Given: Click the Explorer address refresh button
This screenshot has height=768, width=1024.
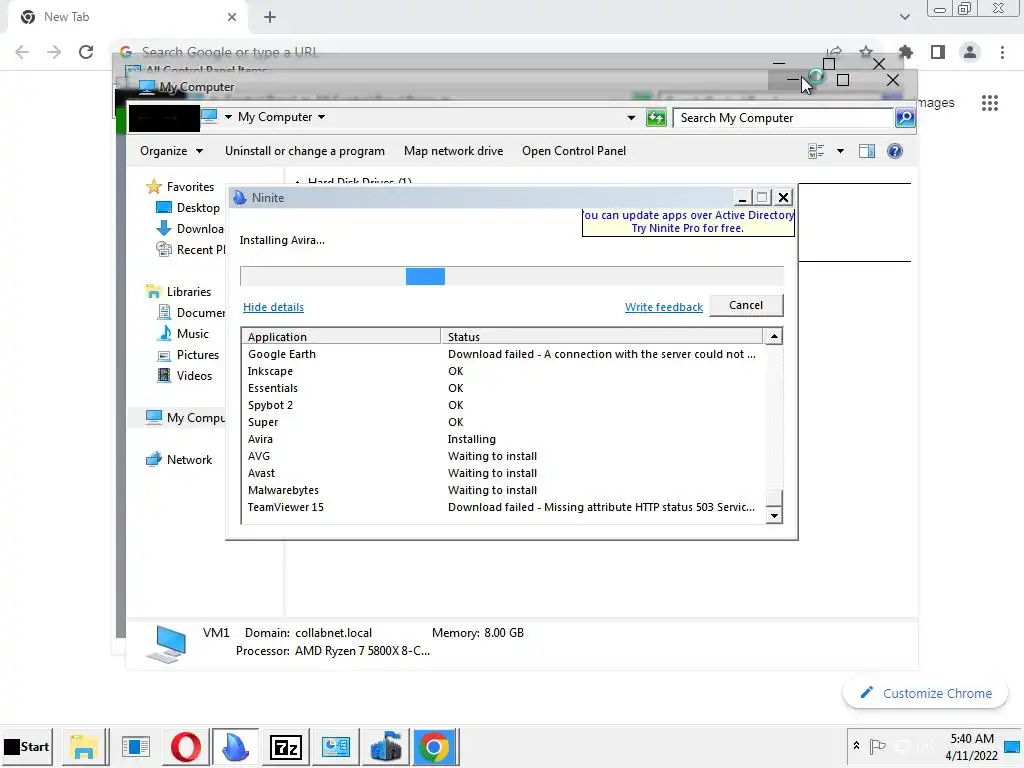Looking at the screenshot, I should click(x=656, y=118).
